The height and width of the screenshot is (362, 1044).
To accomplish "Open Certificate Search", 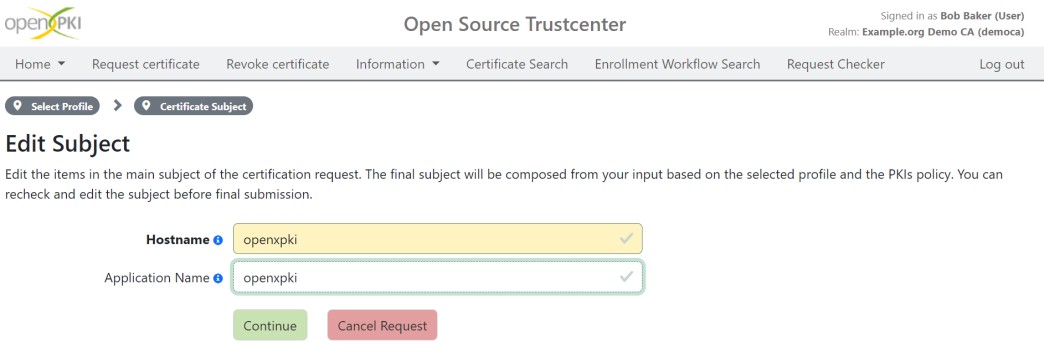I will coord(517,65).
